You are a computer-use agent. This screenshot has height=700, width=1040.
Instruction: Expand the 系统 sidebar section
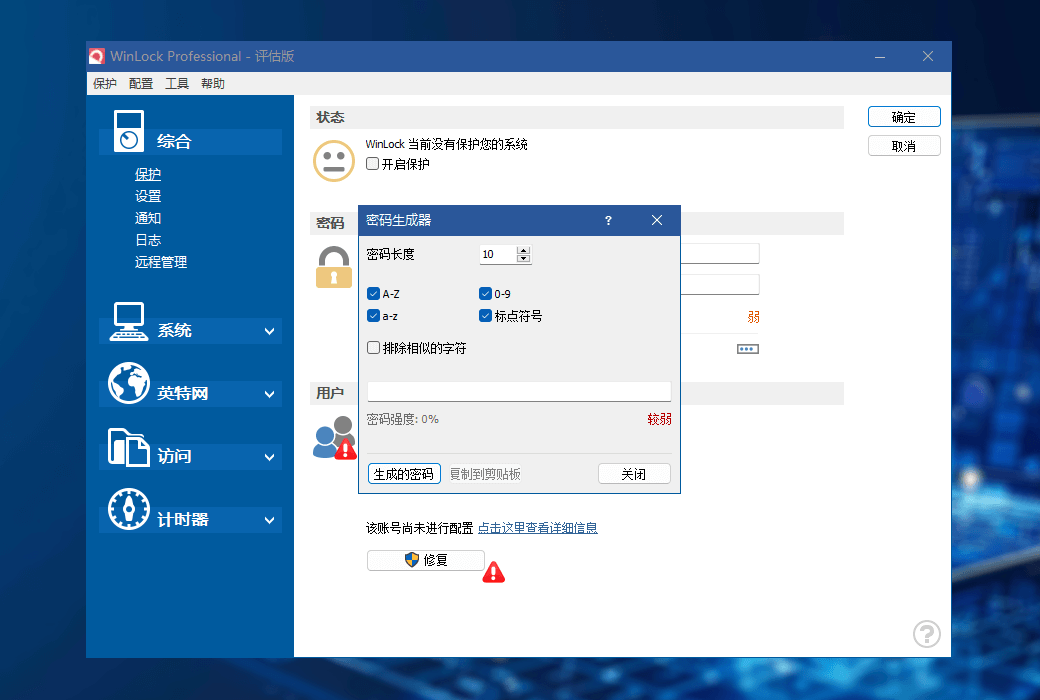[x=269, y=331]
